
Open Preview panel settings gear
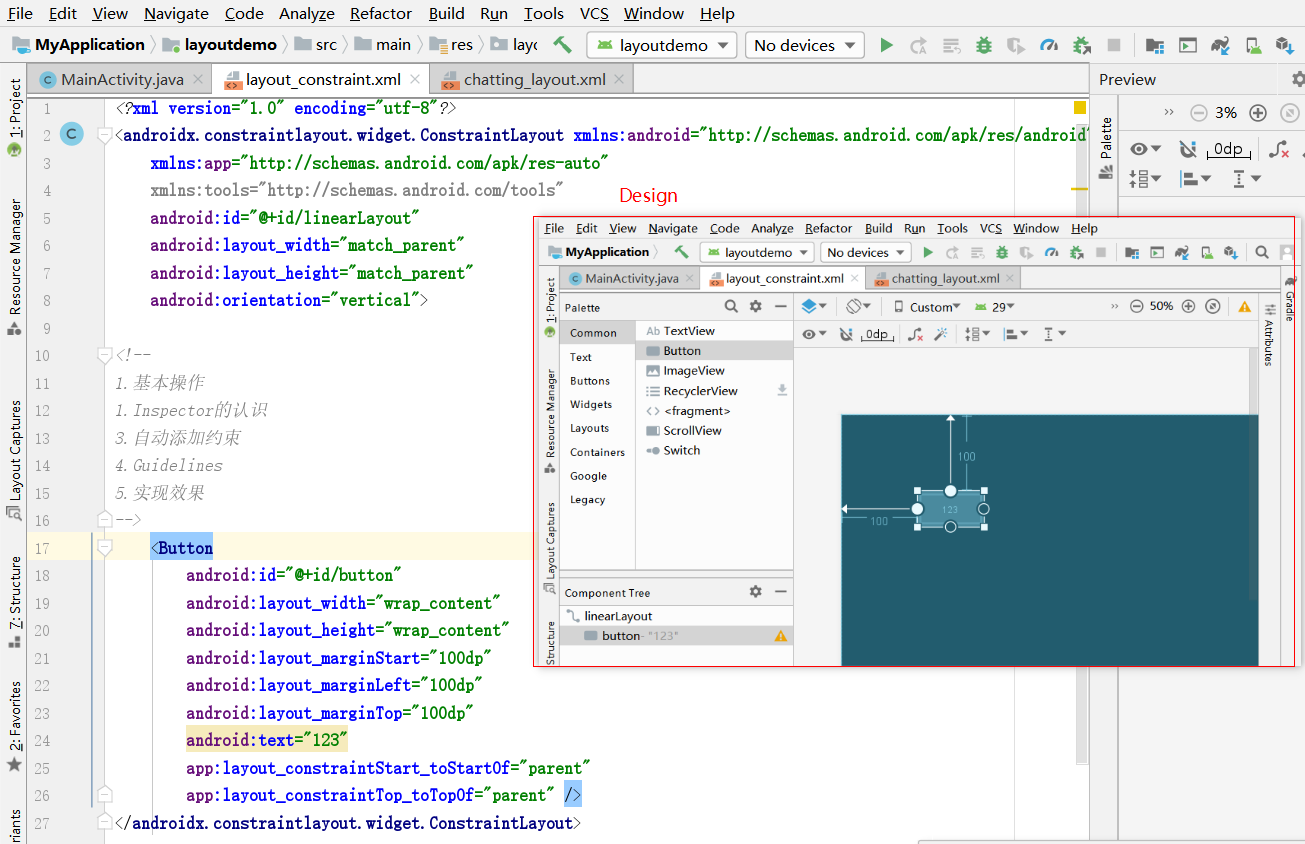1297,79
